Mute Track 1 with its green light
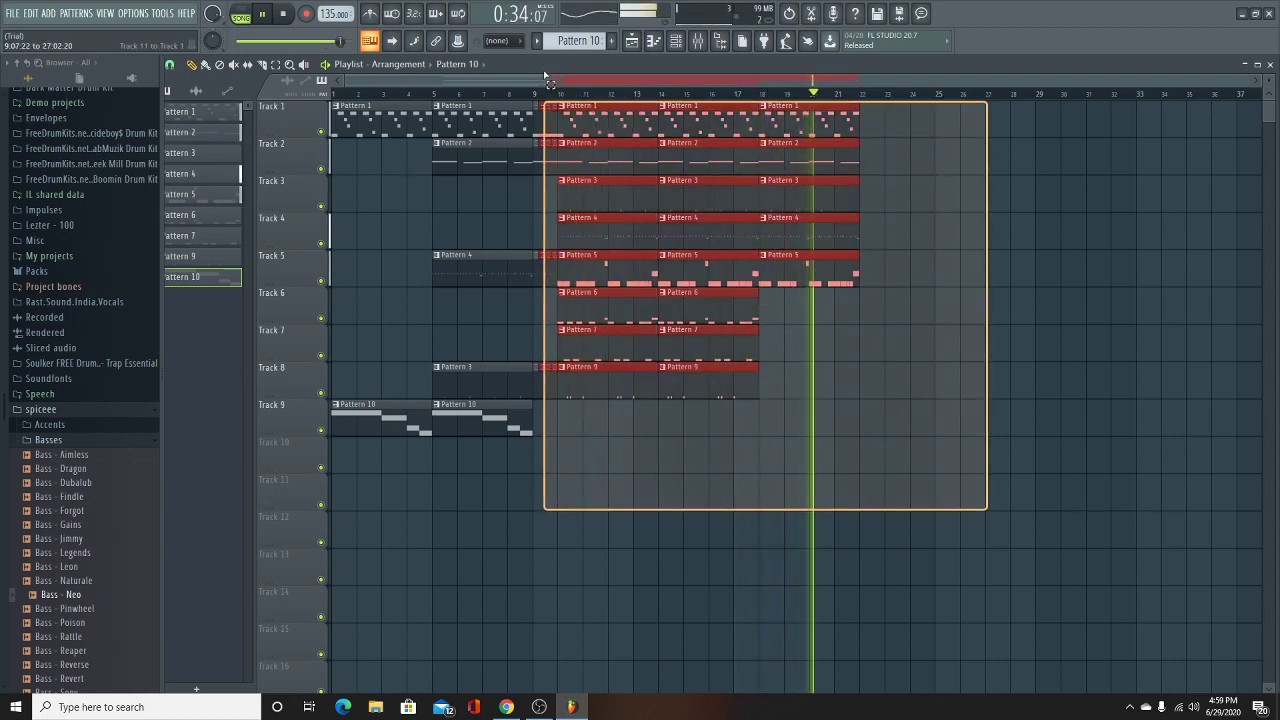The image size is (1280, 720). [321, 132]
